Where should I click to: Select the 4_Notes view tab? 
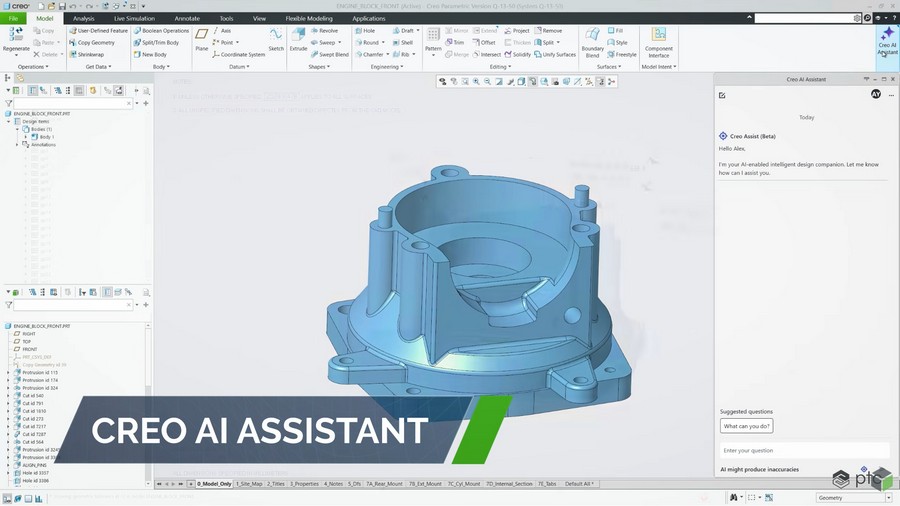(333, 484)
